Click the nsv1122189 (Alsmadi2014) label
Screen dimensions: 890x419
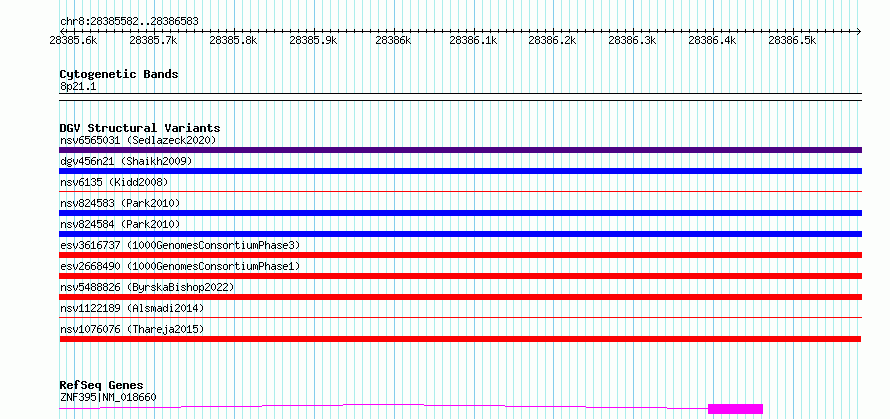[x=132, y=308]
